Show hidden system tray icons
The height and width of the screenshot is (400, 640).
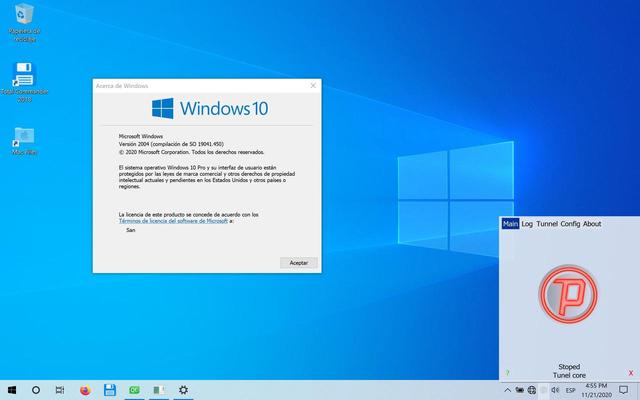[507, 390]
